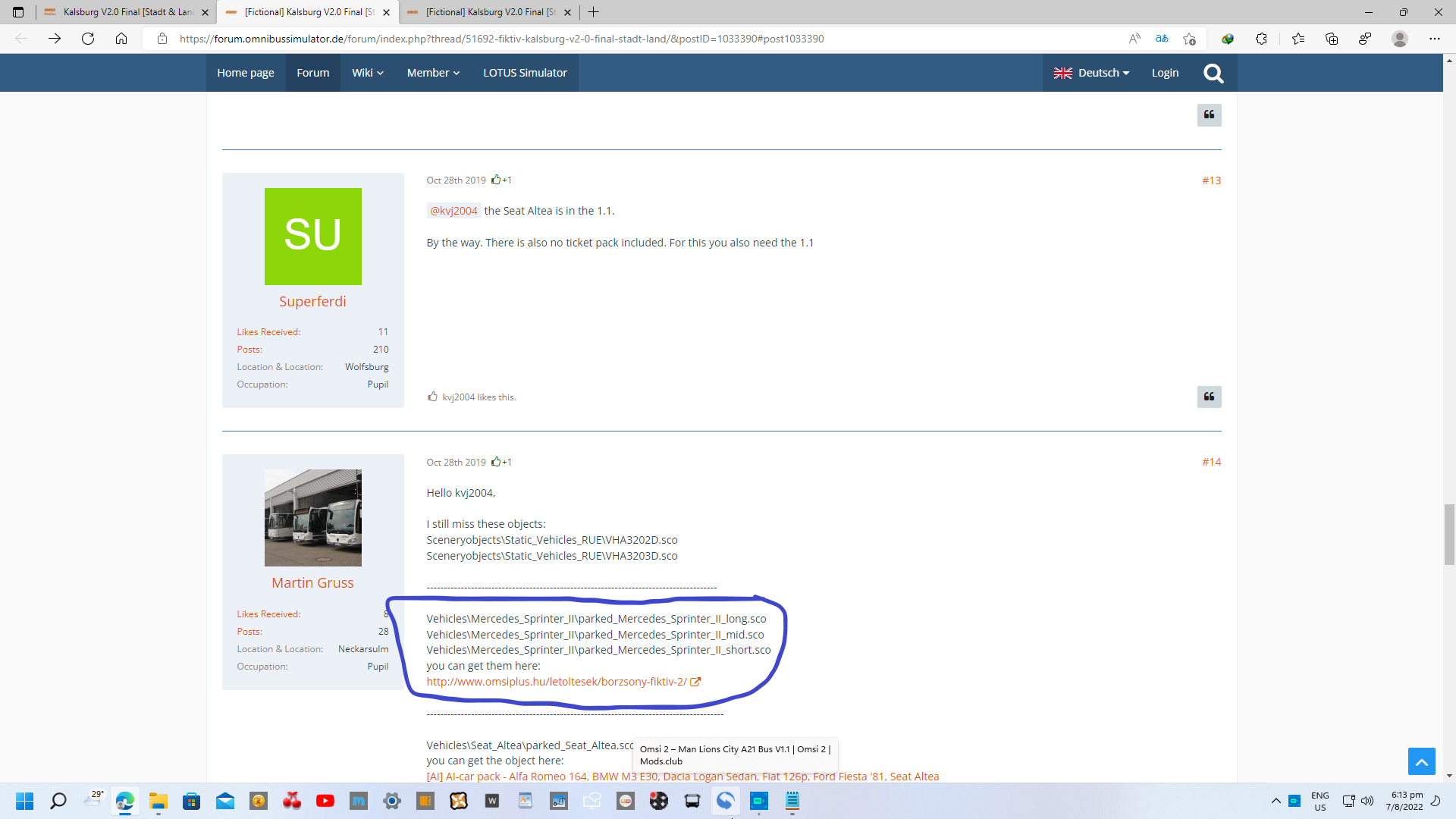
Task: Toggle page translation icon in address bar
Action: click(1162, 39)
